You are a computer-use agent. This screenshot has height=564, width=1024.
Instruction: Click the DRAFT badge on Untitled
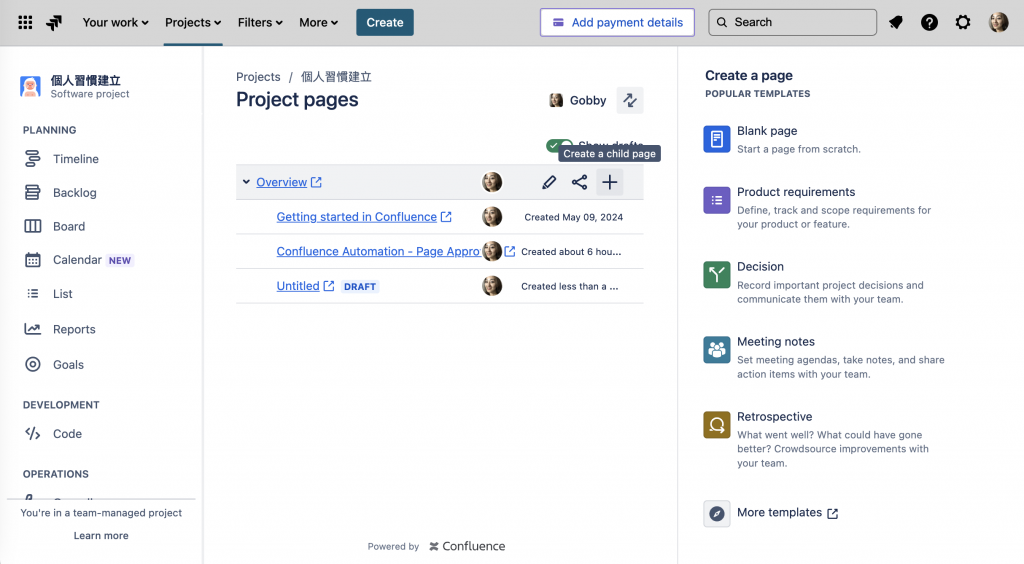pos(360,287)
